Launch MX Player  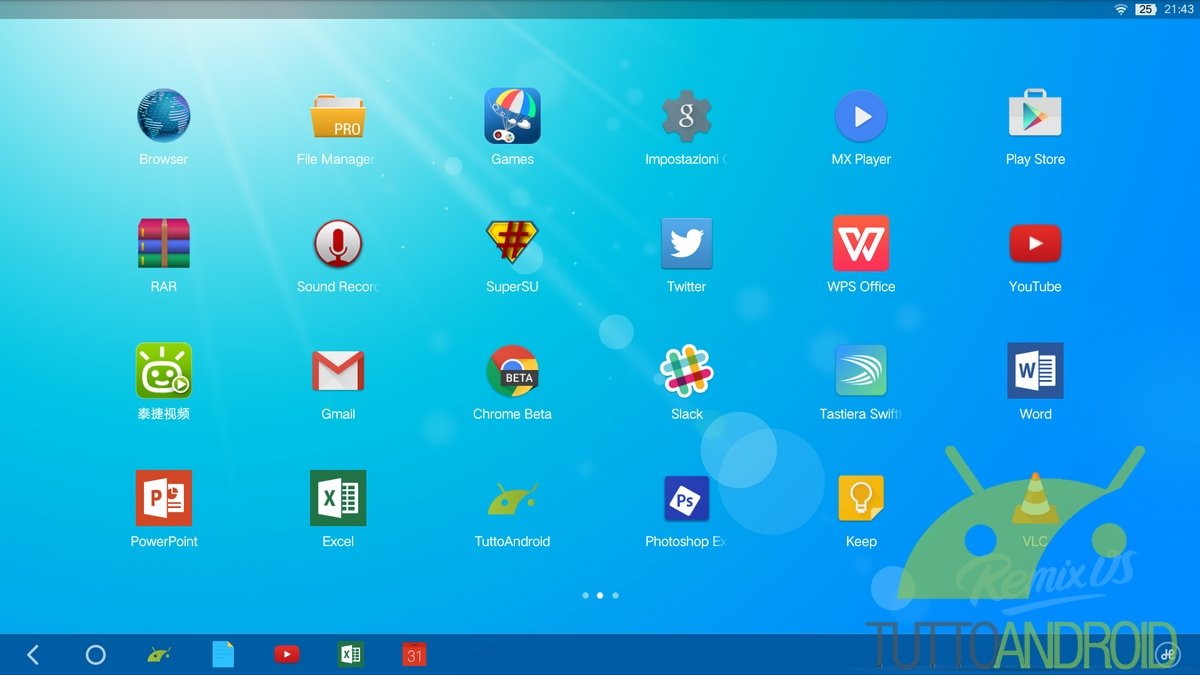point(861,116)
